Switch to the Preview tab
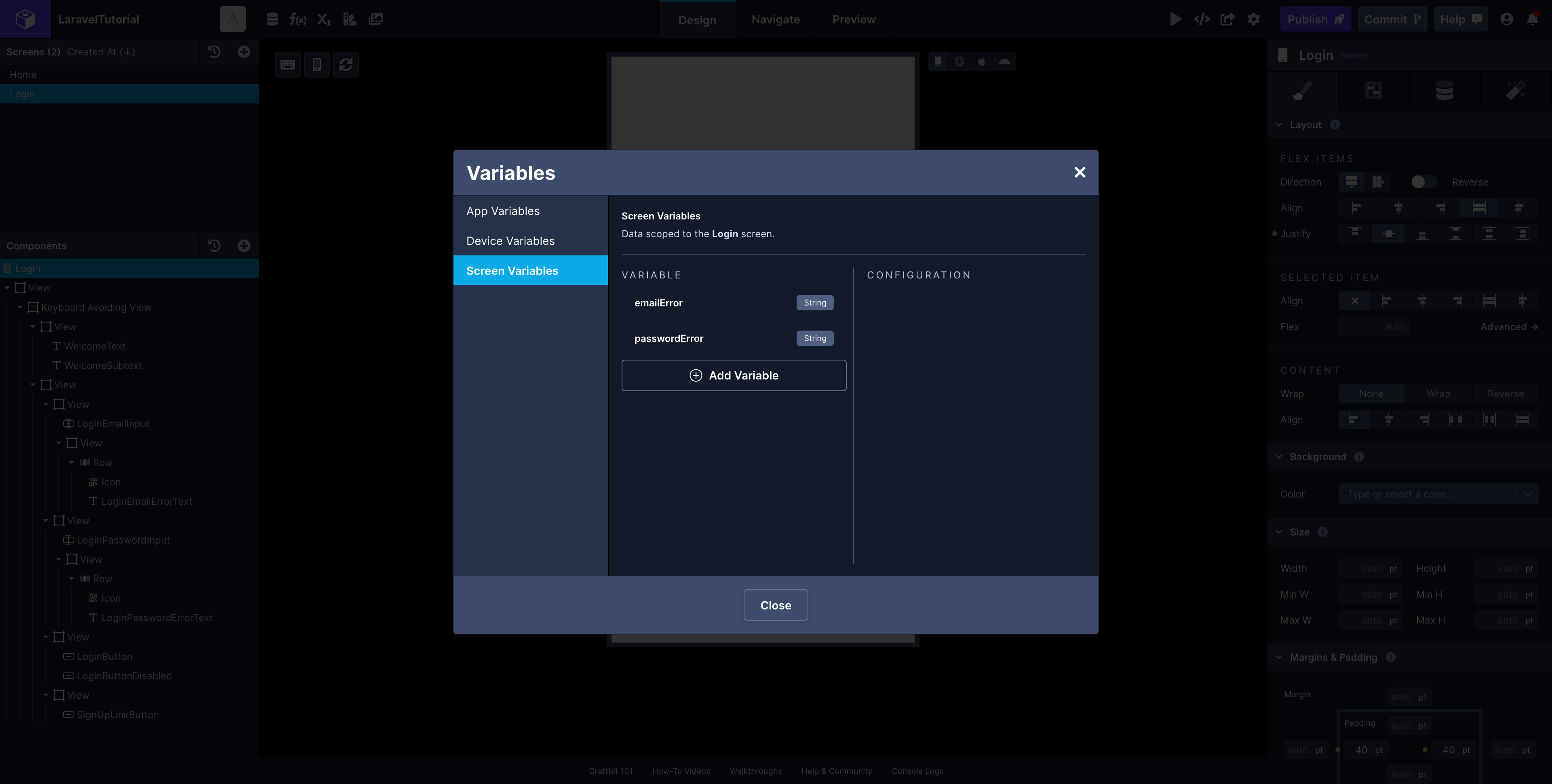The width and height of the screenshot is (1552, 784). (854, 19)
